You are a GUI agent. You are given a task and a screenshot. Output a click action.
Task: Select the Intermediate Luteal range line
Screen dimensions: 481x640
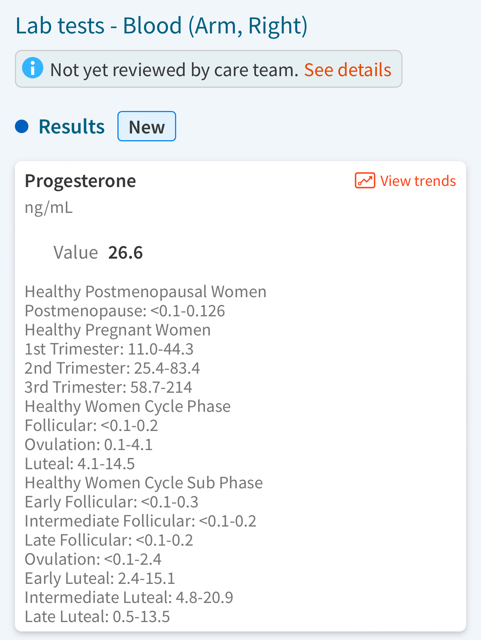click(129, 598)
